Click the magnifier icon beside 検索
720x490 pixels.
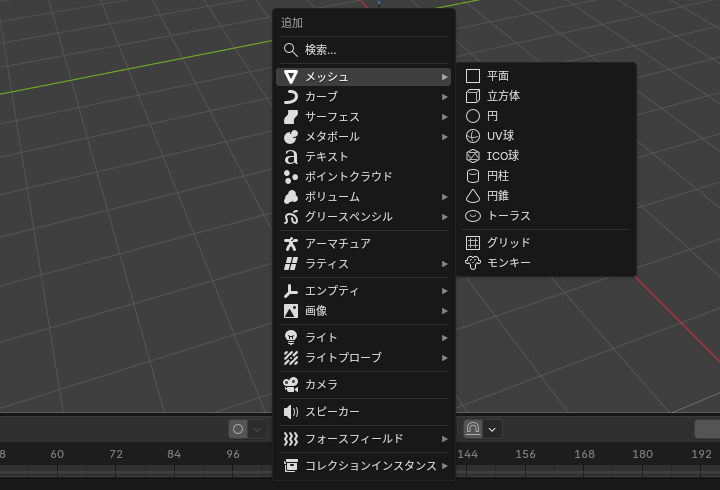291,50
